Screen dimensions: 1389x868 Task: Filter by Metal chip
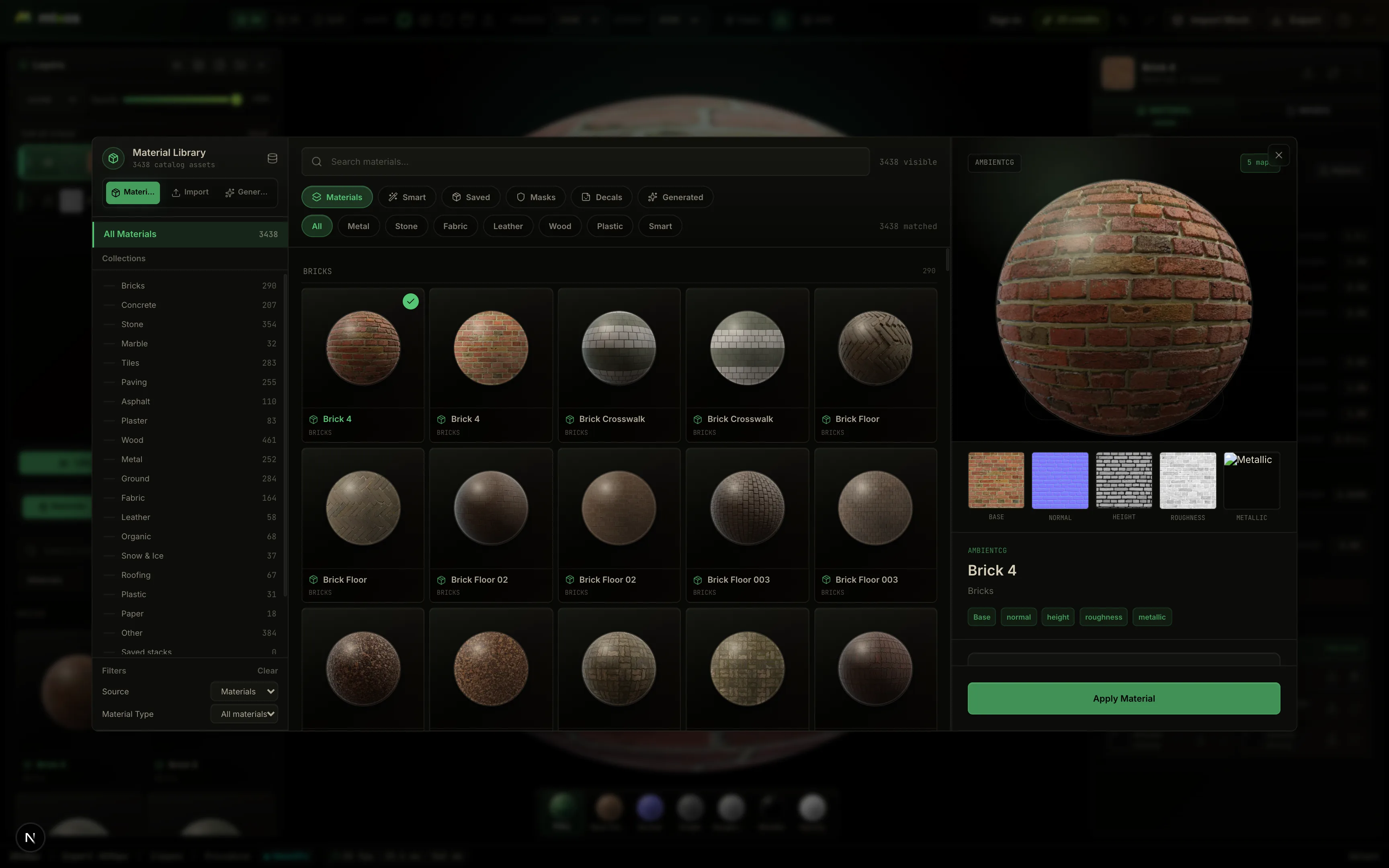tap(358, 226)
